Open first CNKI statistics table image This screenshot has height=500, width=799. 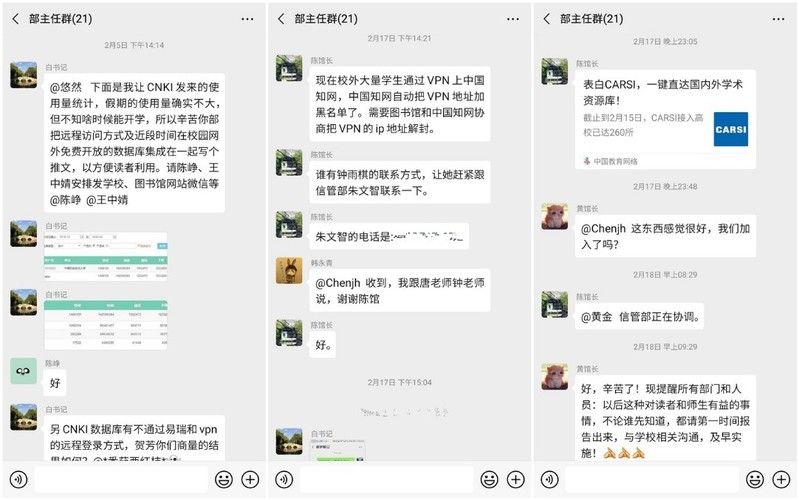105,256
